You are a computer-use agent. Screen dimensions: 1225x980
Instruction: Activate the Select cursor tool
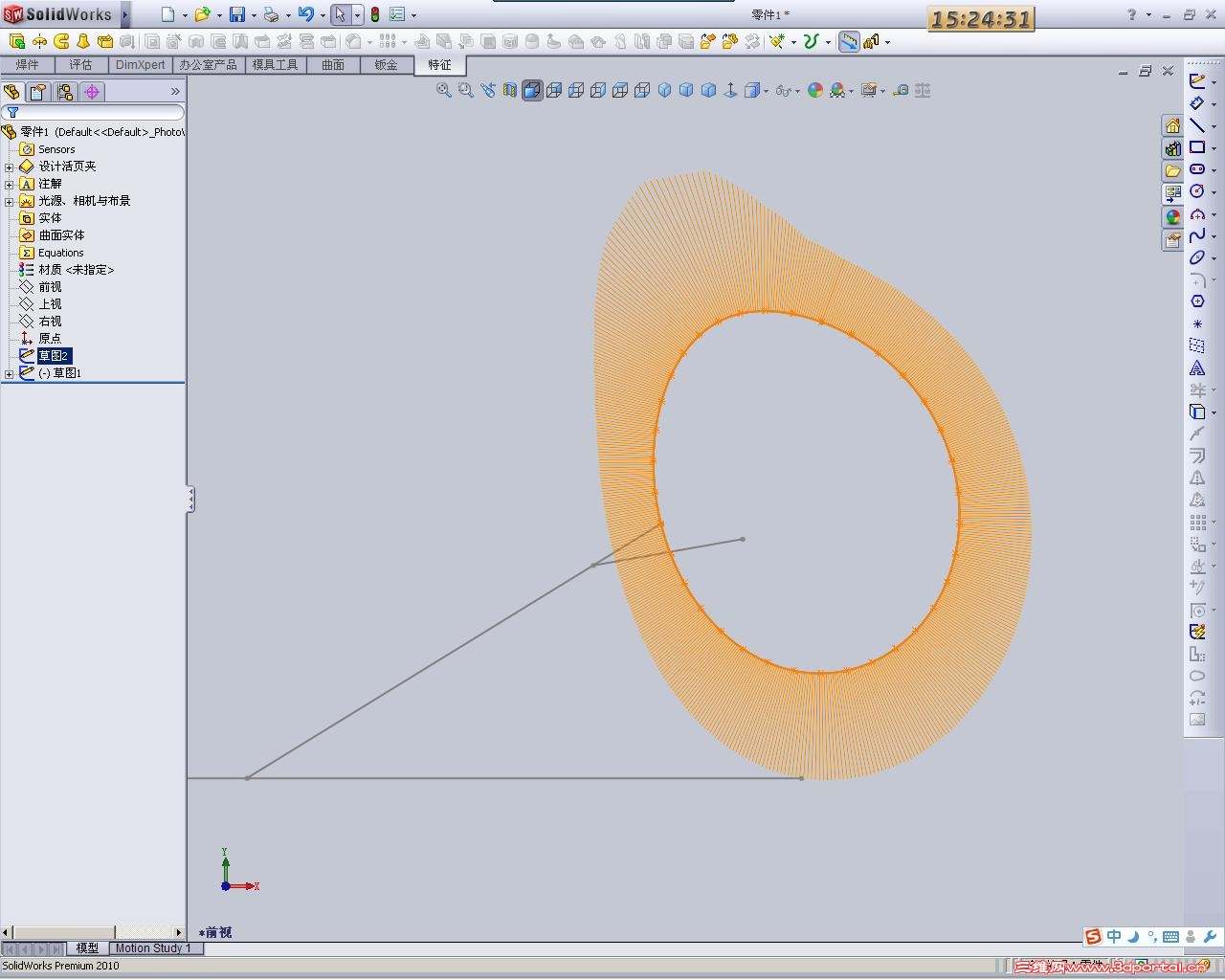(x=340, y=14)
